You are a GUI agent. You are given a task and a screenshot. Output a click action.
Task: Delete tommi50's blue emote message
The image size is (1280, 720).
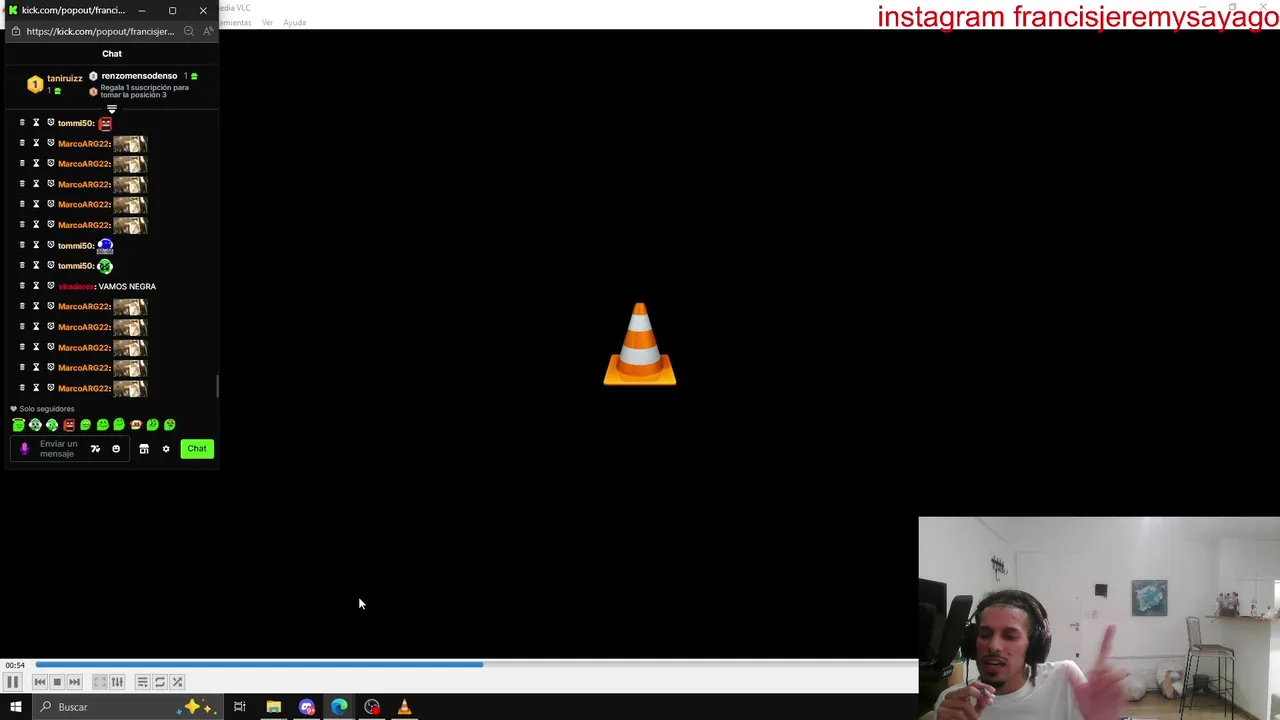click(x=22, y=245)
